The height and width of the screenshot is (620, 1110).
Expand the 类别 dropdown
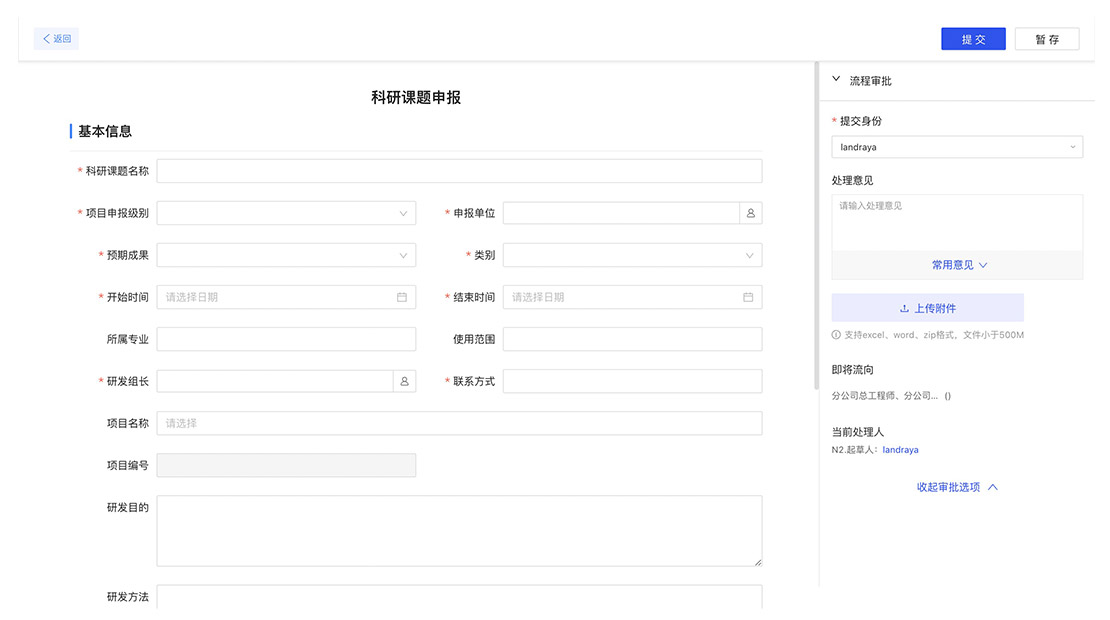coord(632,255)
